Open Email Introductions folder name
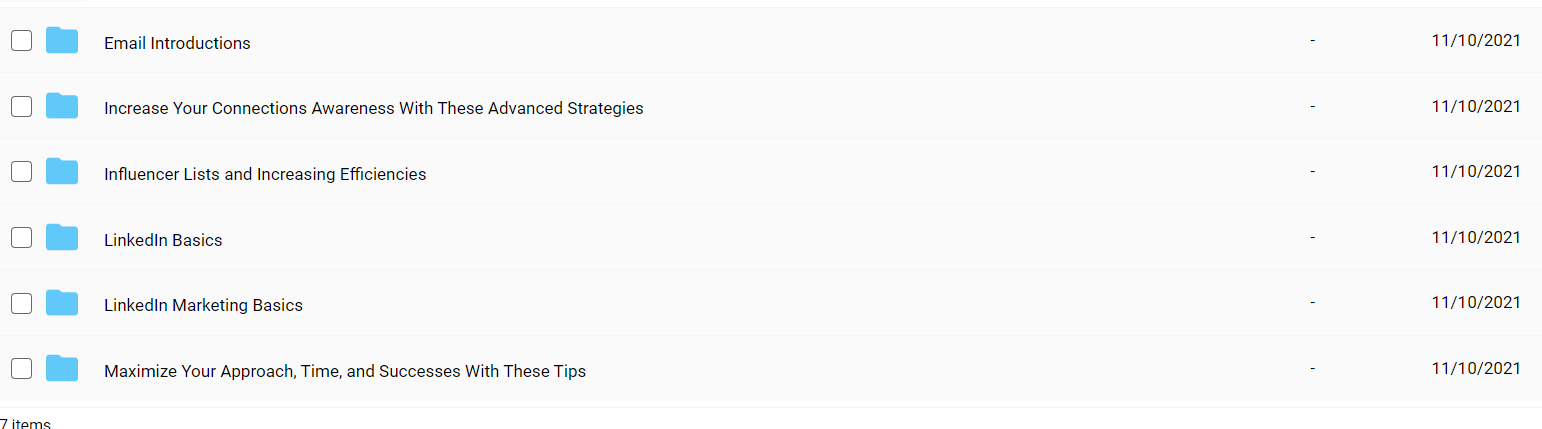This screenshot has width=1542, height=429. point(177,43)
